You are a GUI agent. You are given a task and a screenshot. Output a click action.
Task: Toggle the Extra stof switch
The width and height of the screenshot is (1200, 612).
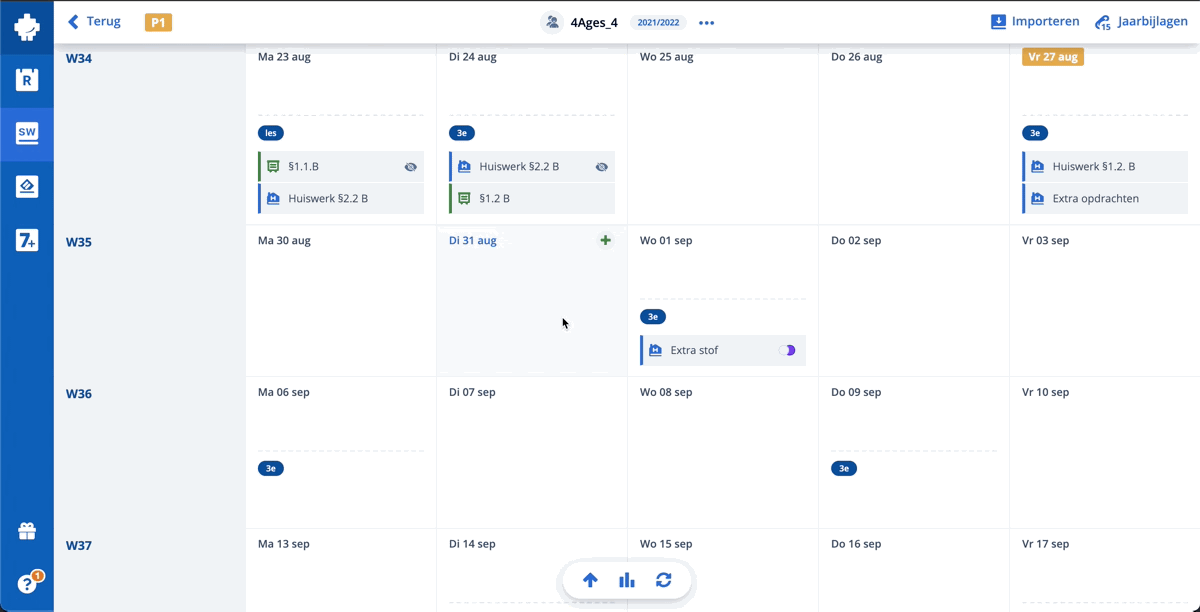787,351
